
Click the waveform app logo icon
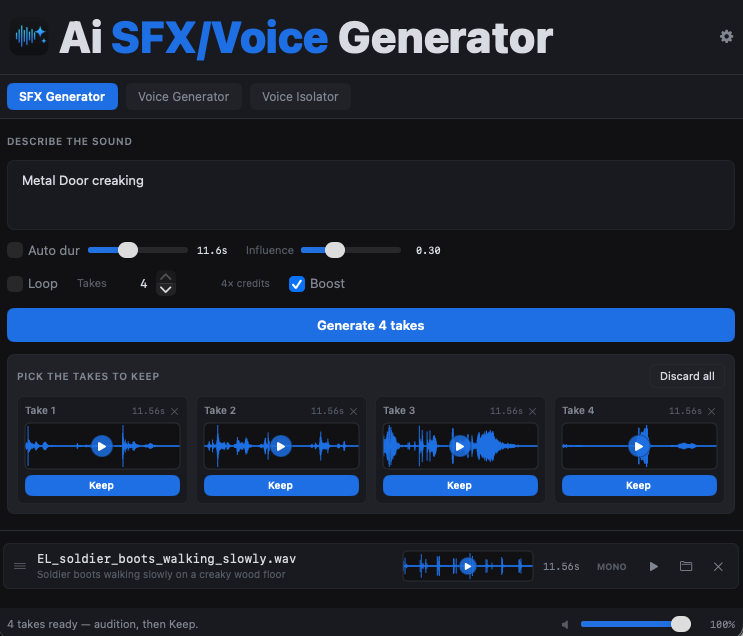pyautogui.click(x=29, y=36)
